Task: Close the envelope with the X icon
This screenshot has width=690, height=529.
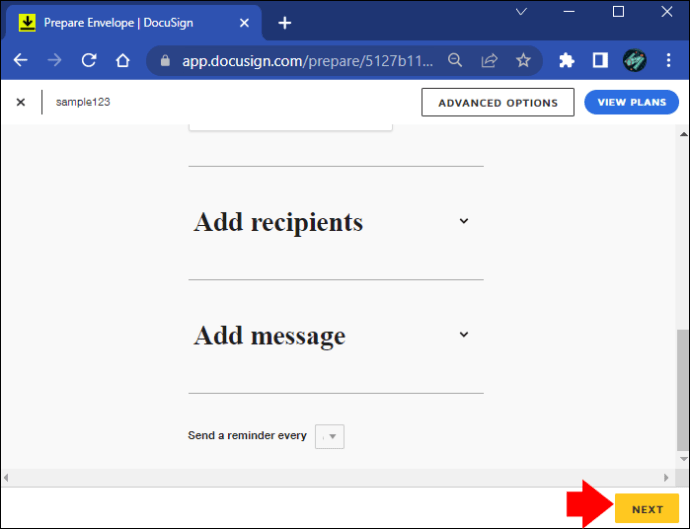Action: pos(21,102)
